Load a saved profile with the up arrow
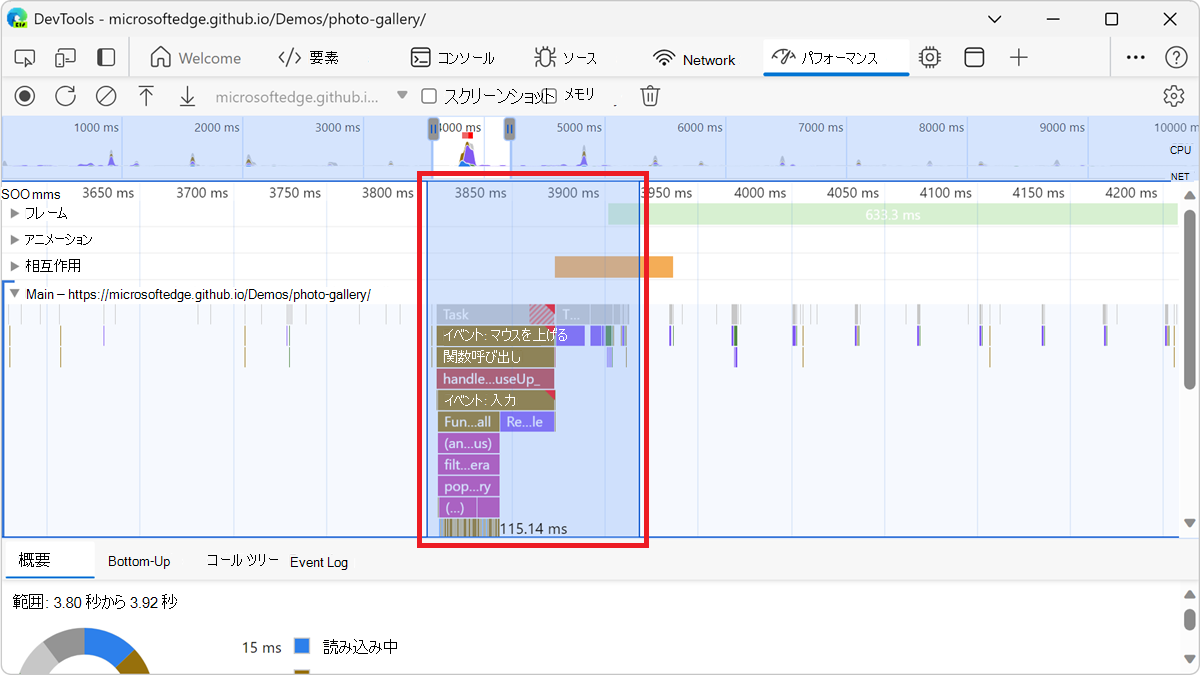1200x675 pixels. click(146, 96)
